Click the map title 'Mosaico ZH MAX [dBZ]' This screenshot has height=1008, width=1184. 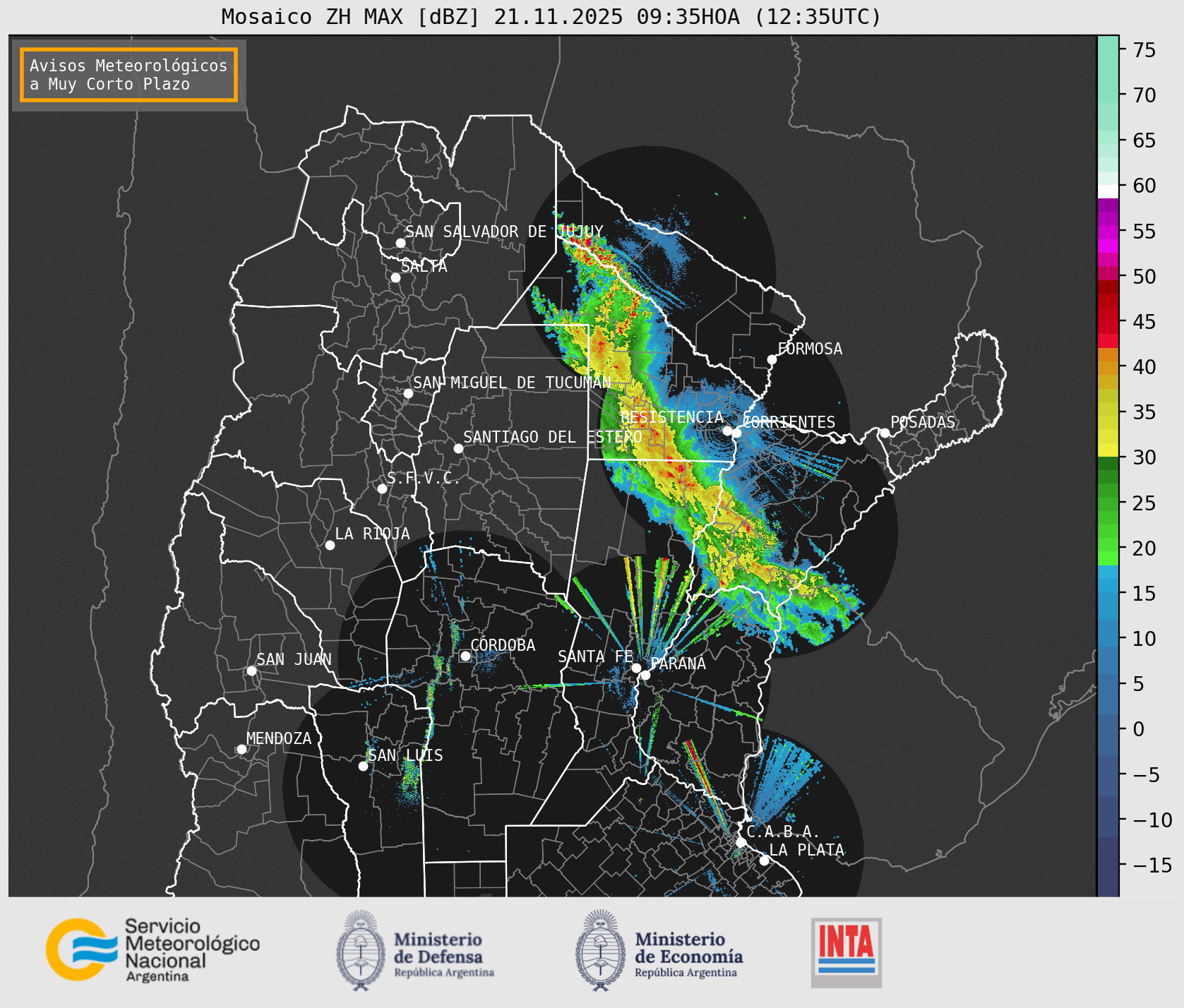coord(350,16)
